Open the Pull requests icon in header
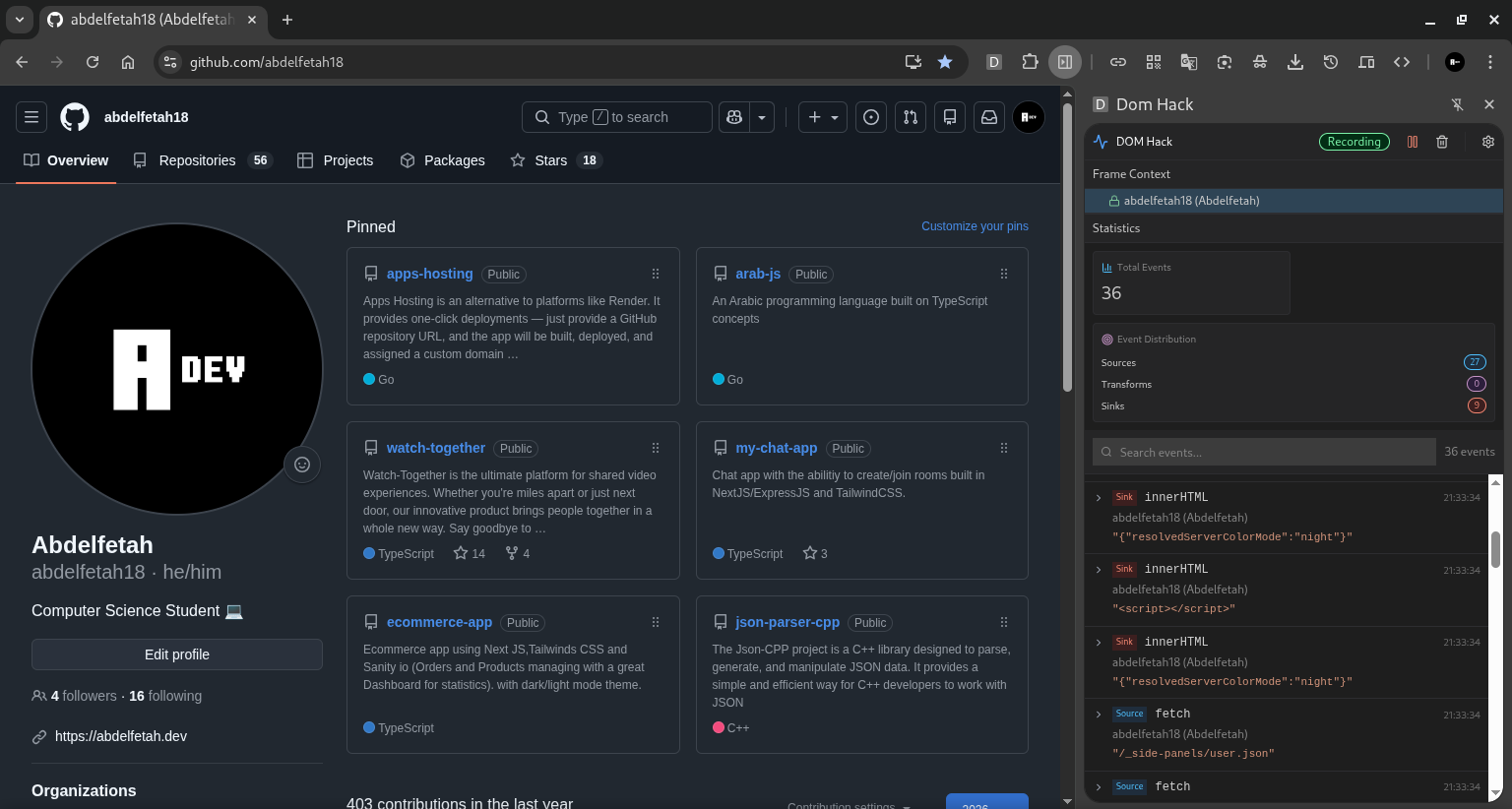Viewport: 1512px width, 809px height. [911, 117]
